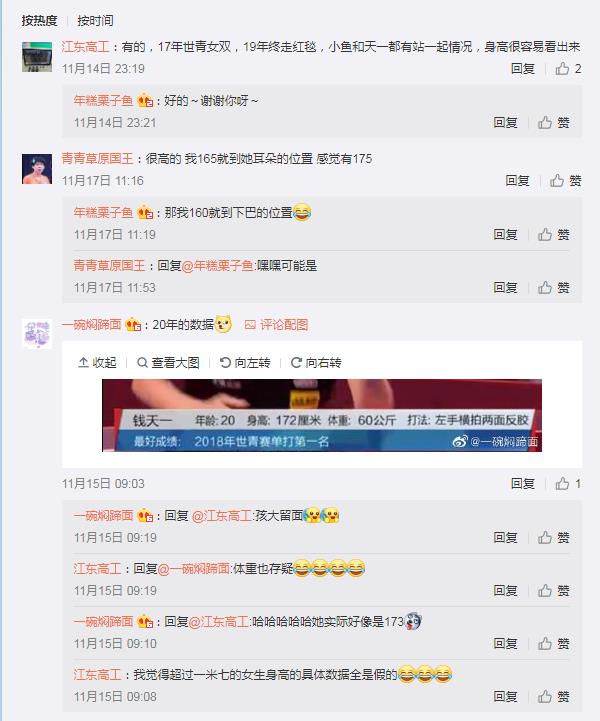600x721 pixels.
Task: Click the 评论配图 picture icon link
Action: pos(276,325)
